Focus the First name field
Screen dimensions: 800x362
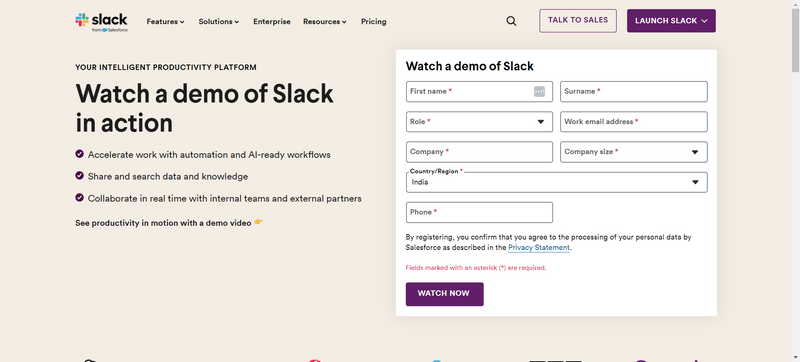tap(479, 91)
